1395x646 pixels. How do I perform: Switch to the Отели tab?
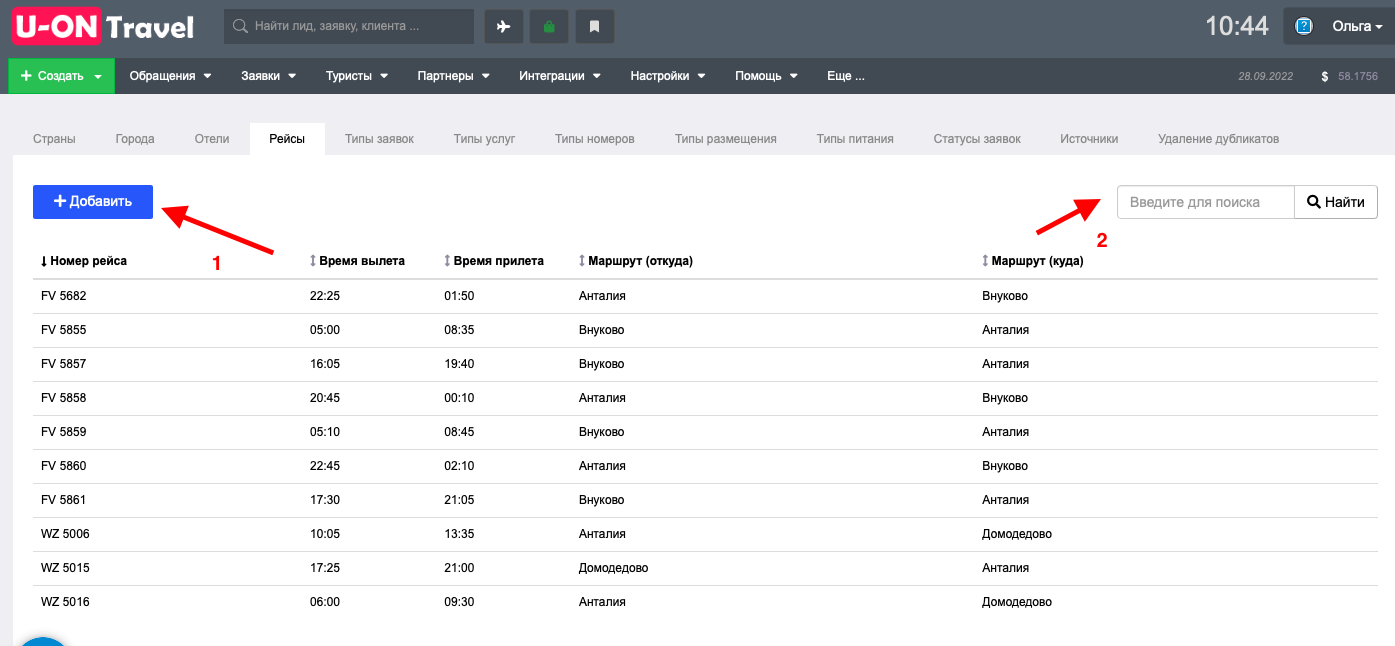(212, 139)
